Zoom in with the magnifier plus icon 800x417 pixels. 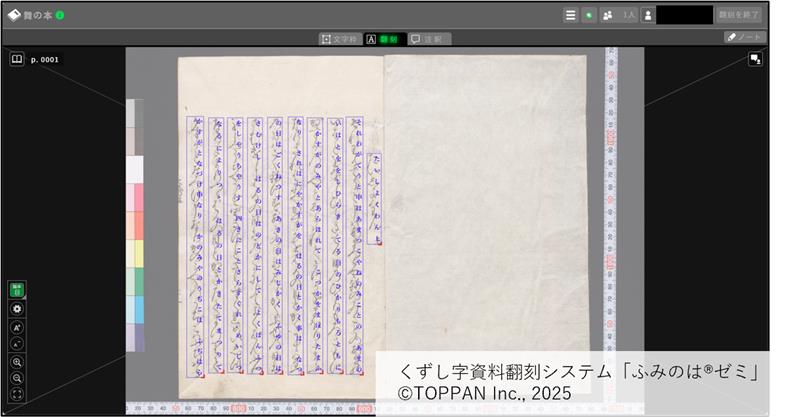pos(17,362)
